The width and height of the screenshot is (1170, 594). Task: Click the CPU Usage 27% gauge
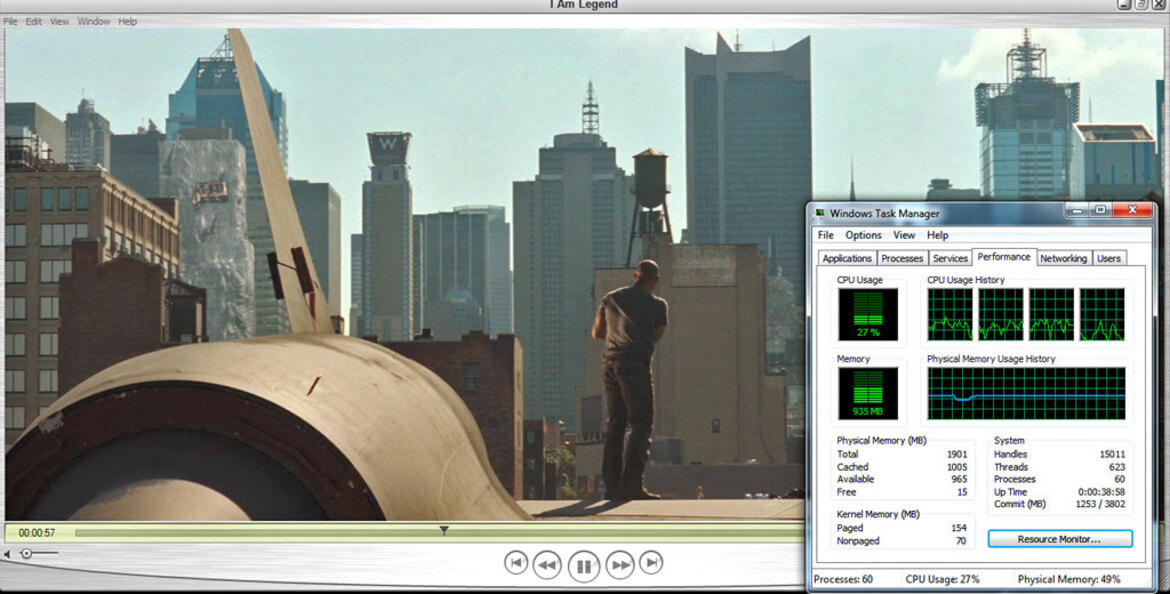coord(868,314)
